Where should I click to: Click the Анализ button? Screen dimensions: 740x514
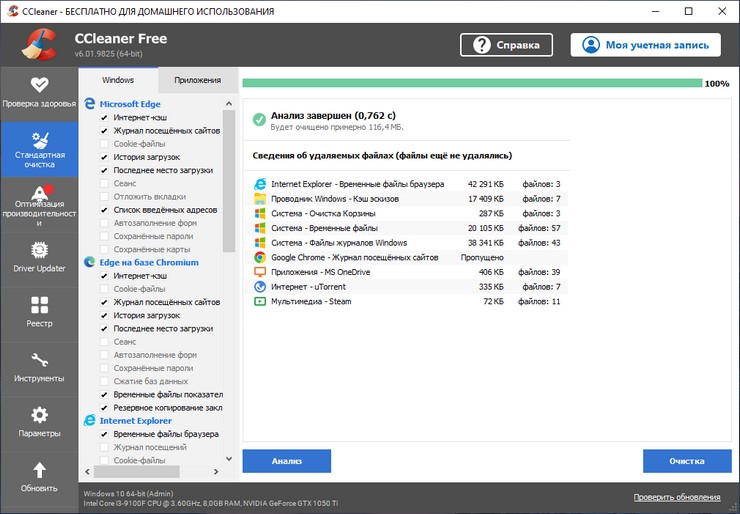click(x=286, y=461)
